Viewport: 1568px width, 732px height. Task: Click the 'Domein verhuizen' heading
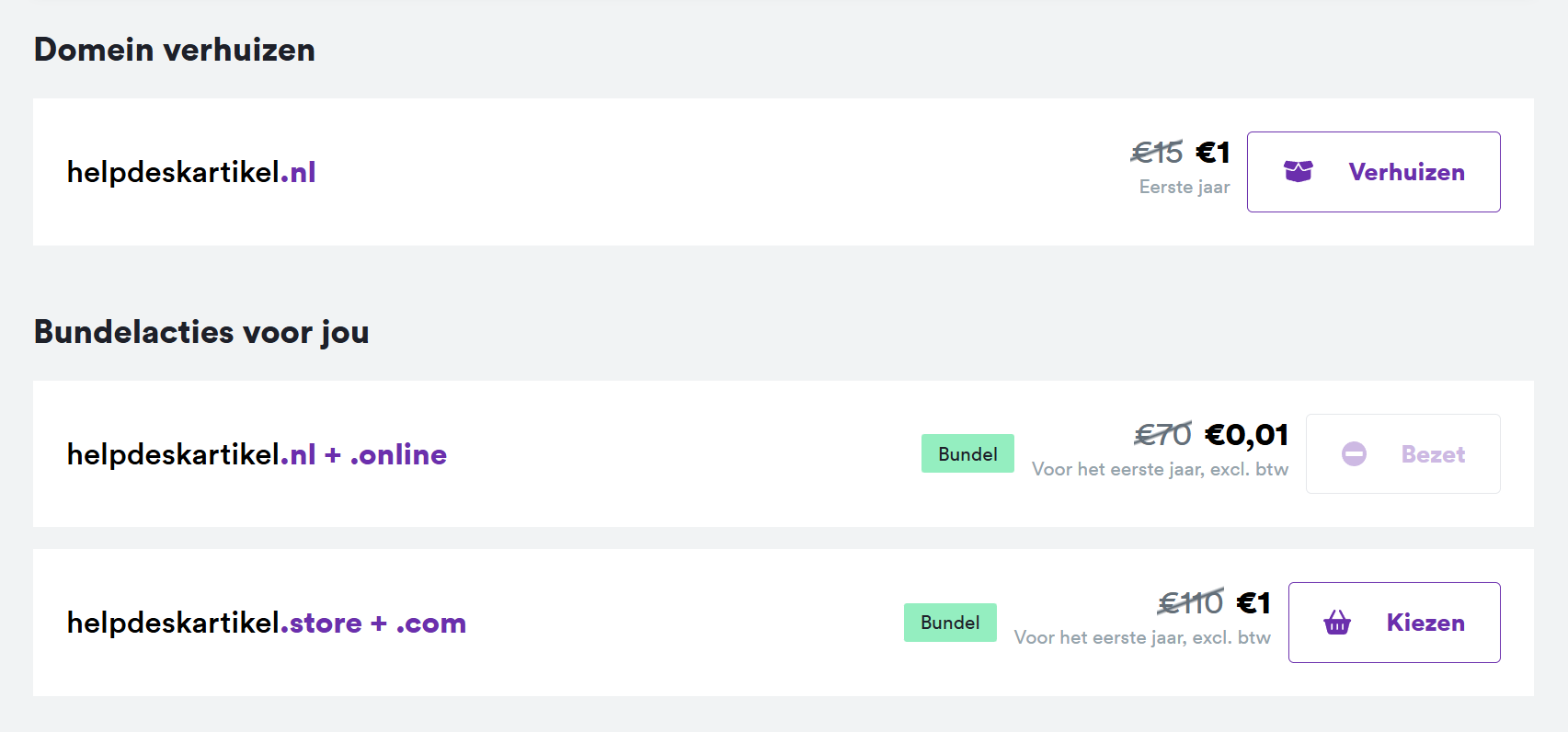pyautogui.click(x=175, y=50)
